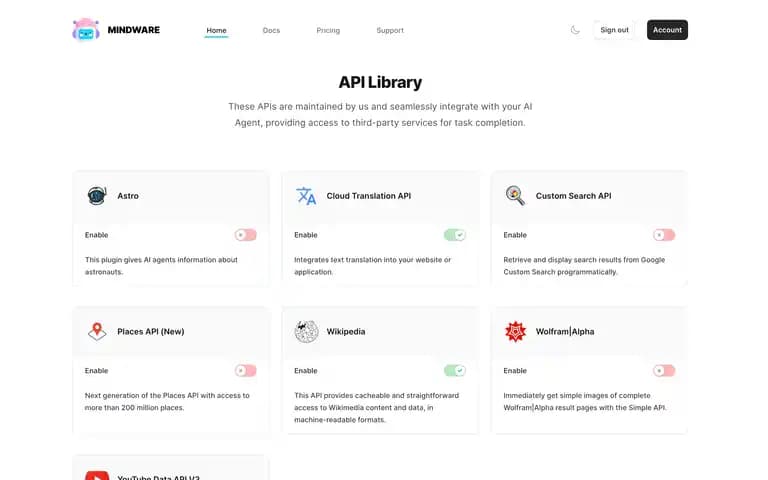This screenshot has height=480, width=768.
Task: Click the Enable label in Places API card
Action: 96,371
